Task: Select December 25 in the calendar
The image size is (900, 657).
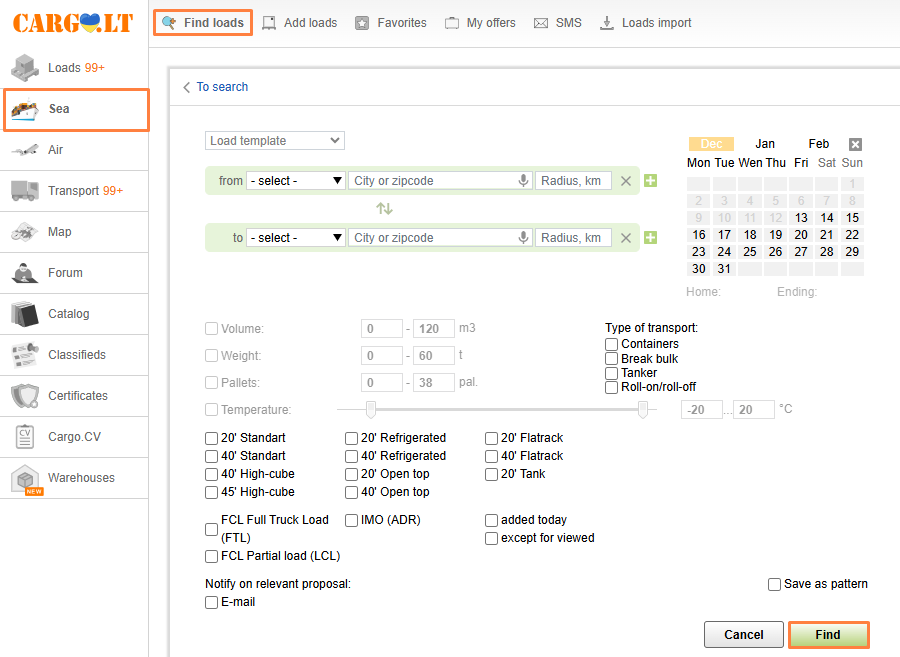Action: [x=750, y=252]
